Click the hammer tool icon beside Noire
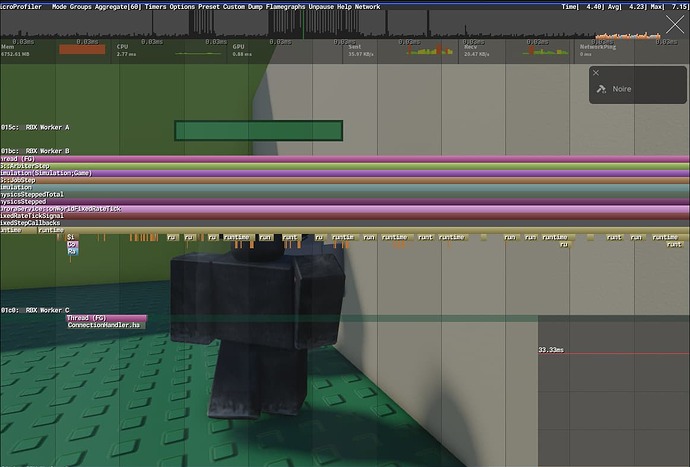 tap(601, 89)
